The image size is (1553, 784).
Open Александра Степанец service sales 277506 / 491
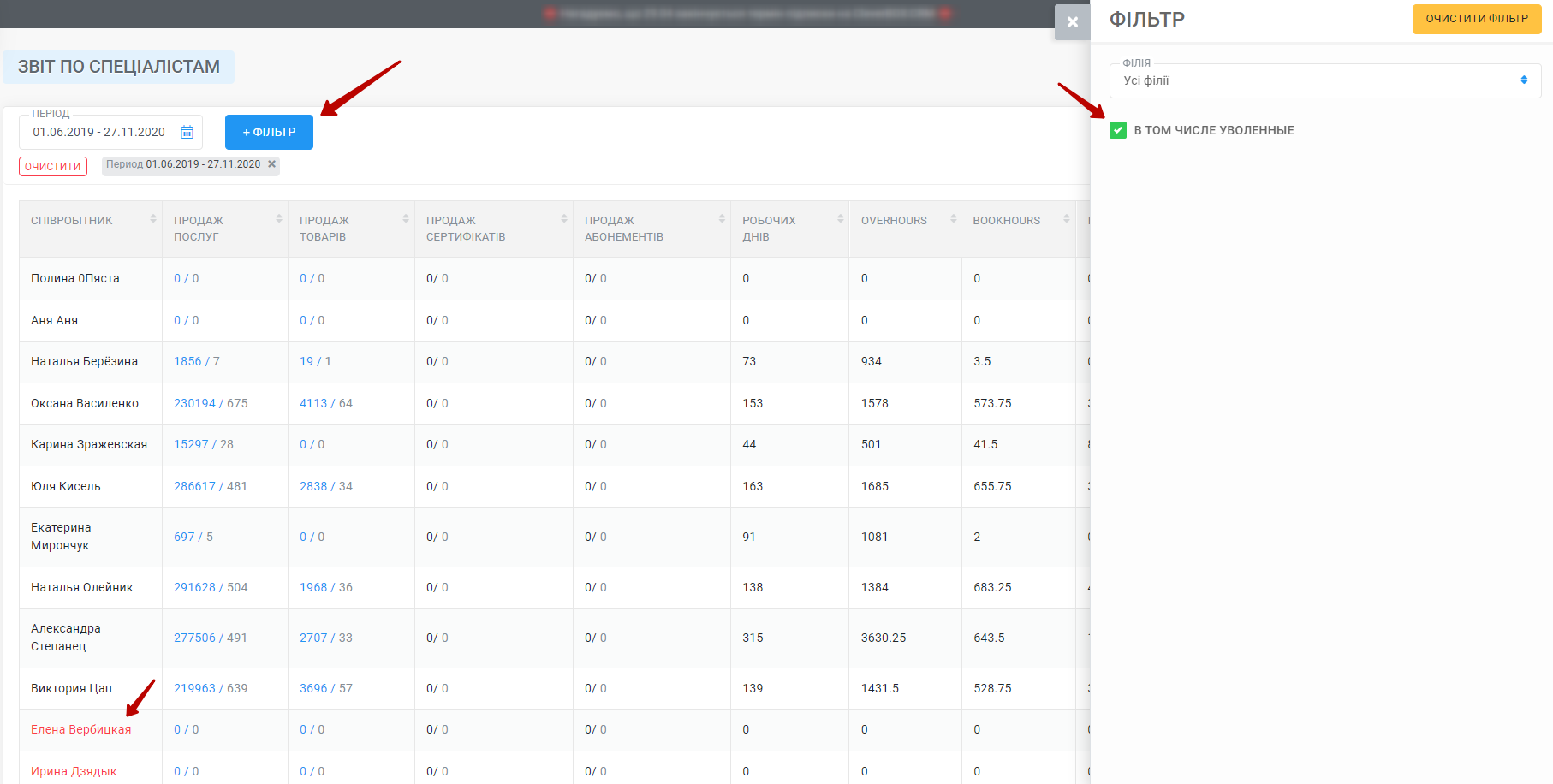coord(211,638)
